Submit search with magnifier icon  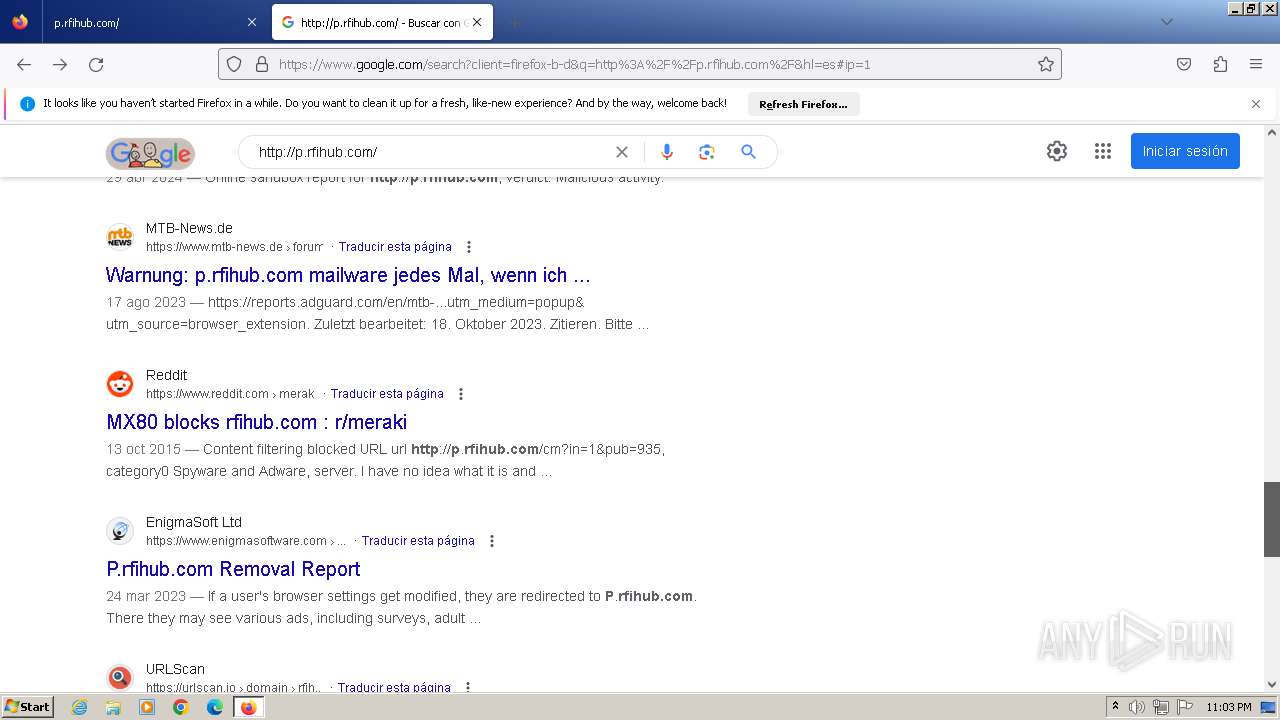tap(748, 152)
